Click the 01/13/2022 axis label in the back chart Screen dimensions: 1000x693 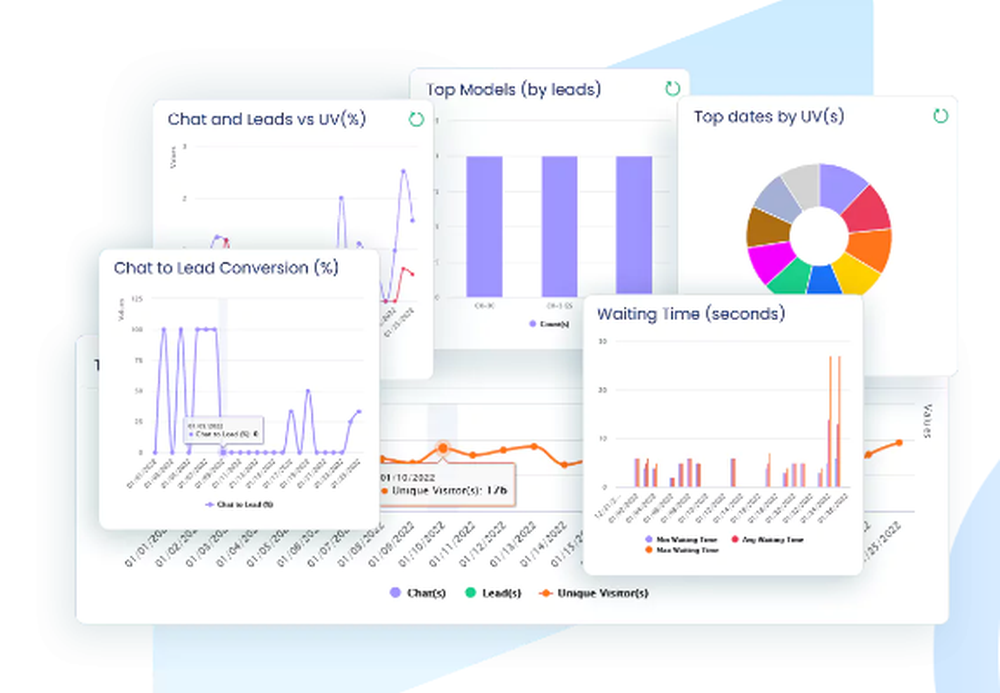pyautogui.click(x=513, y=544)
